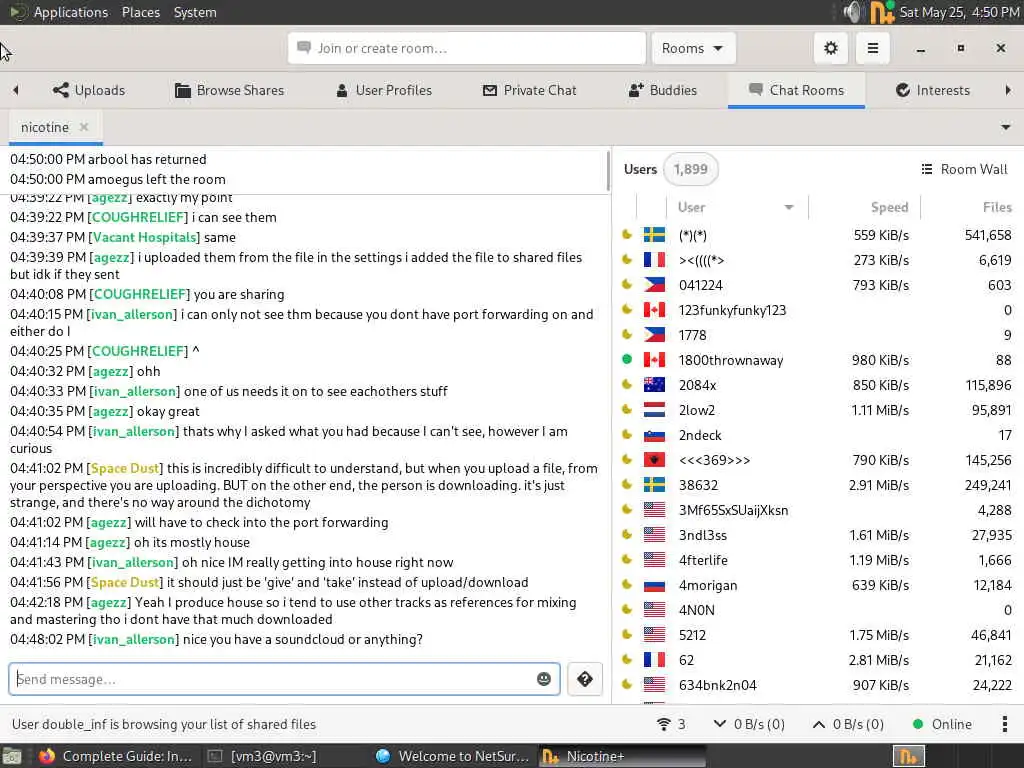Click the Netherlands flag beside 2low2

click(654, 410)
